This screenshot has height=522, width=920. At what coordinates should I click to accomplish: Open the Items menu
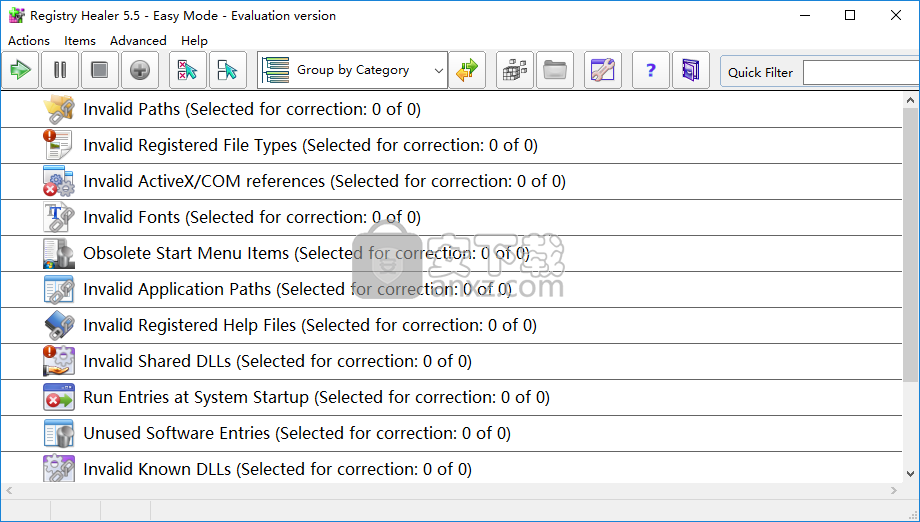point(80,40)
